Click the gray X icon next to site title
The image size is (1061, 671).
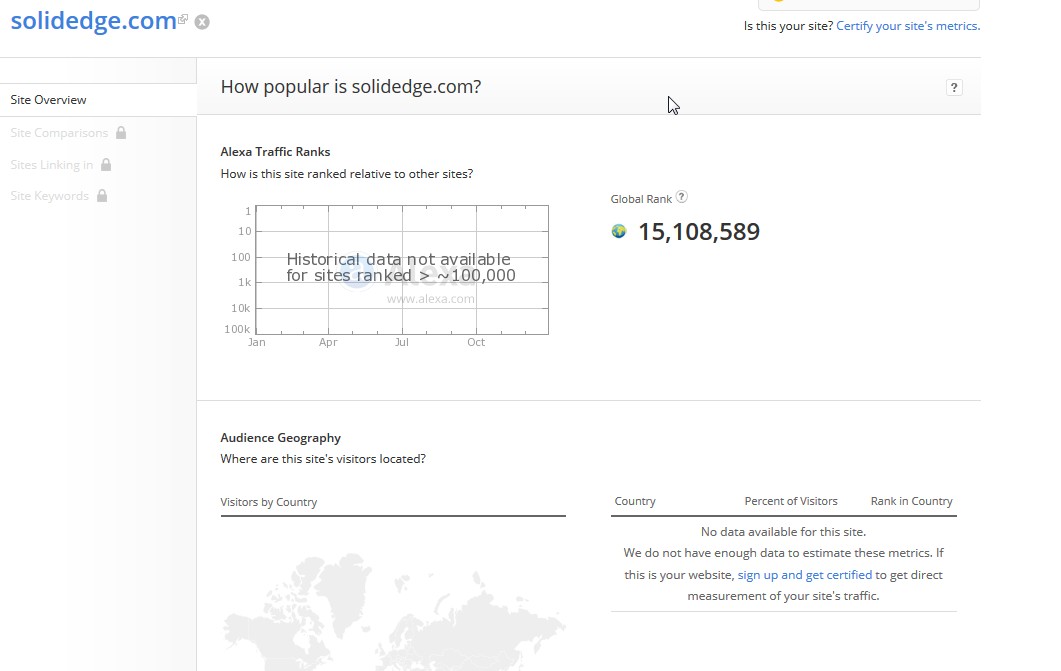[202, 22]
